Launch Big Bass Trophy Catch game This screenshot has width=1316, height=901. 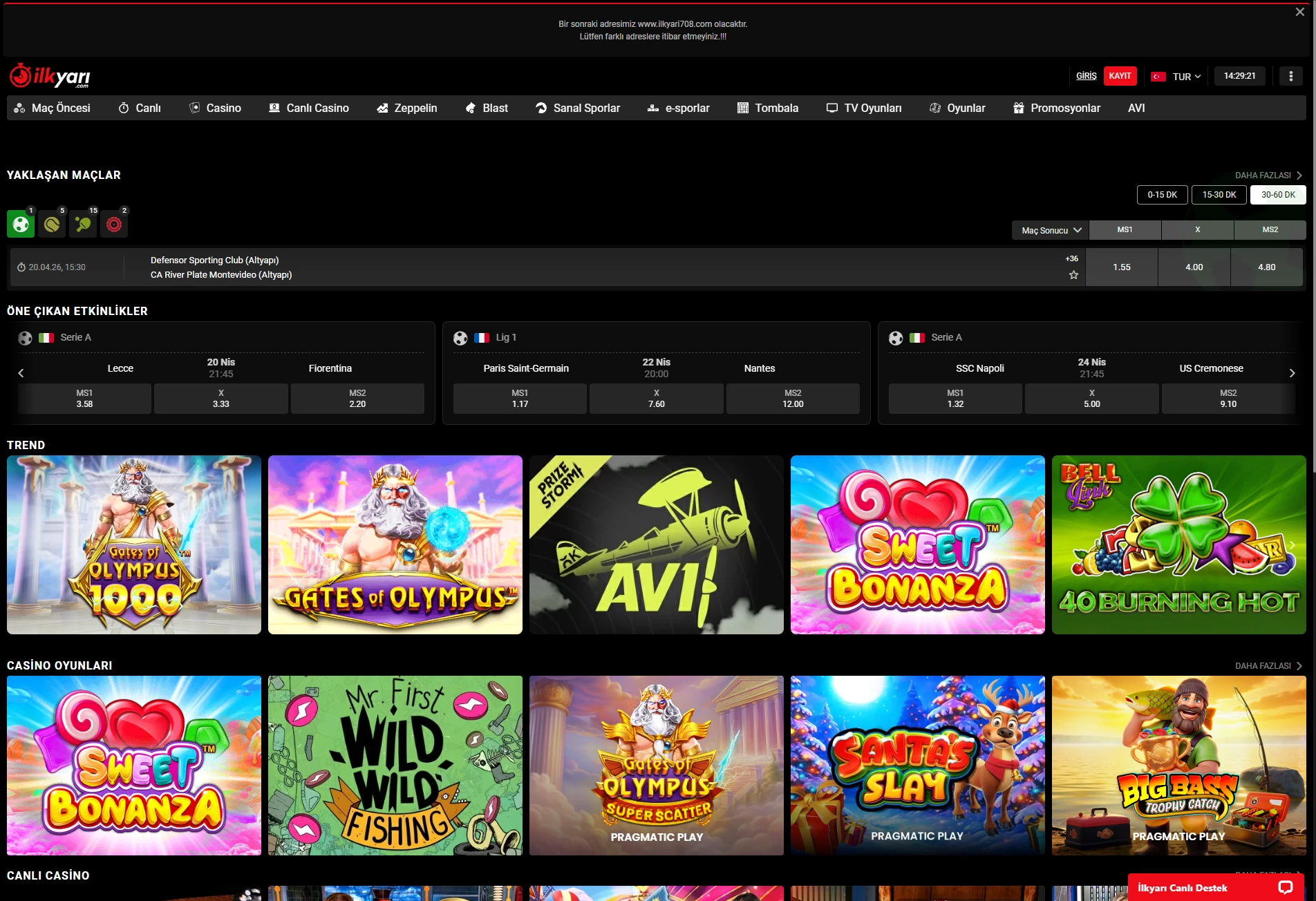tap(1179, 766)
